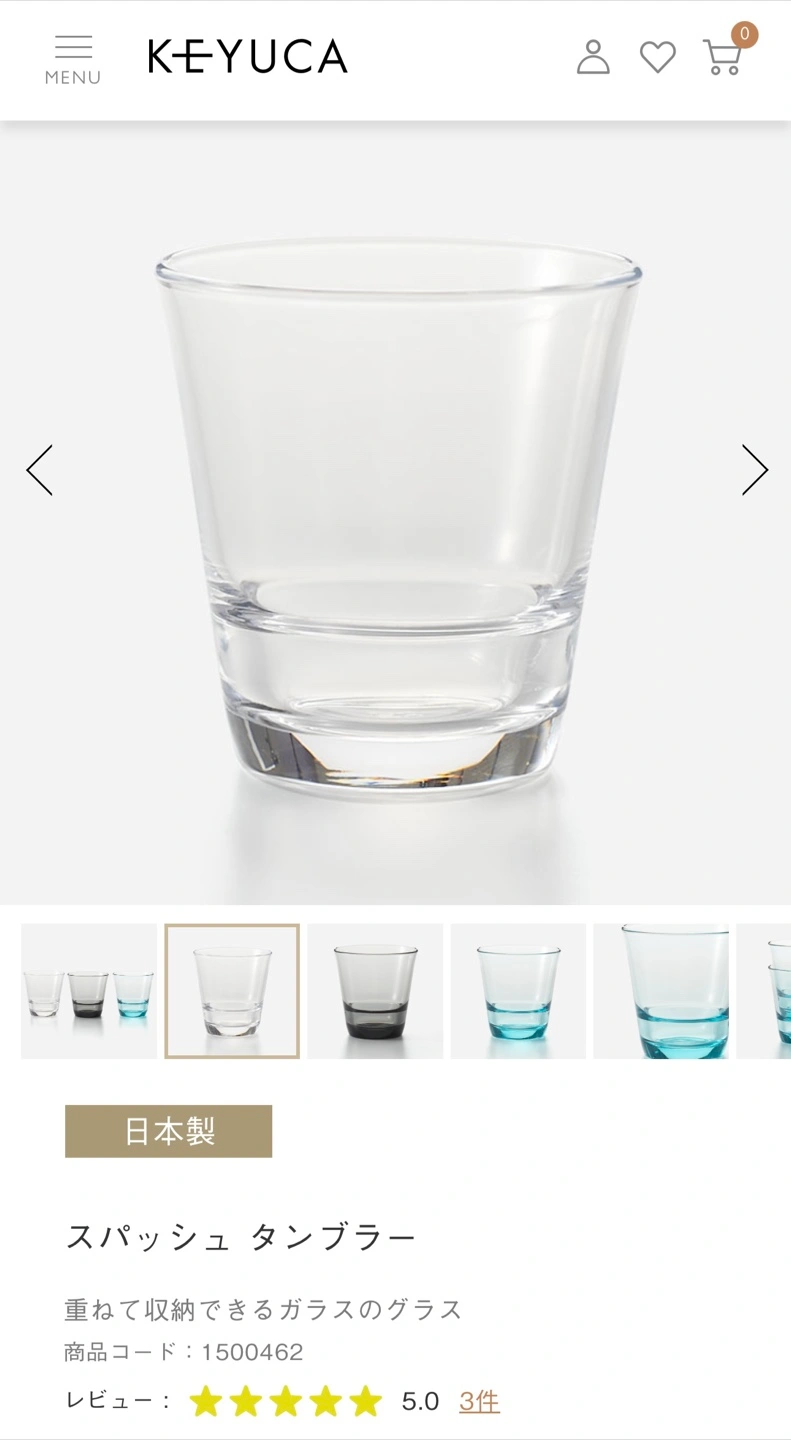Select the large blue glass close-up thumbnail
791x1440 pixels.
point(661,991)
